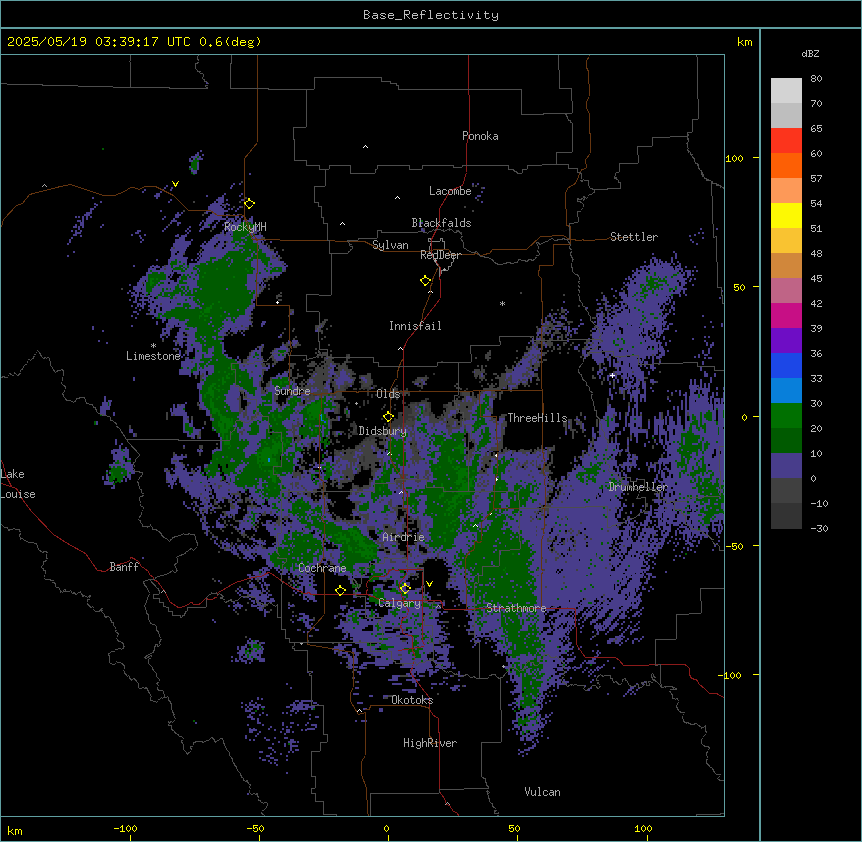The height and width of the screenshot is (842, 862).
Task: Click the white asterisk above Limestone label
Action: 153,345
